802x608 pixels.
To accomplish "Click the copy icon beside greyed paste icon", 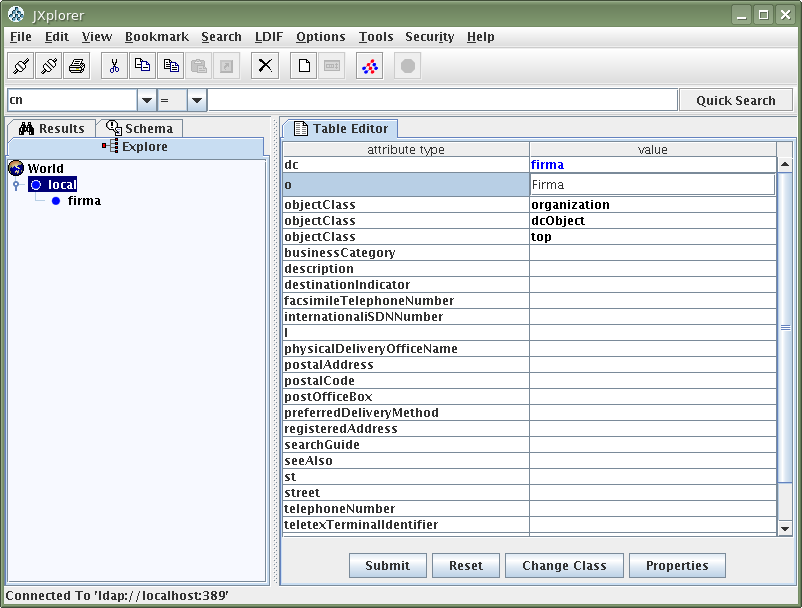I will 171,66.
